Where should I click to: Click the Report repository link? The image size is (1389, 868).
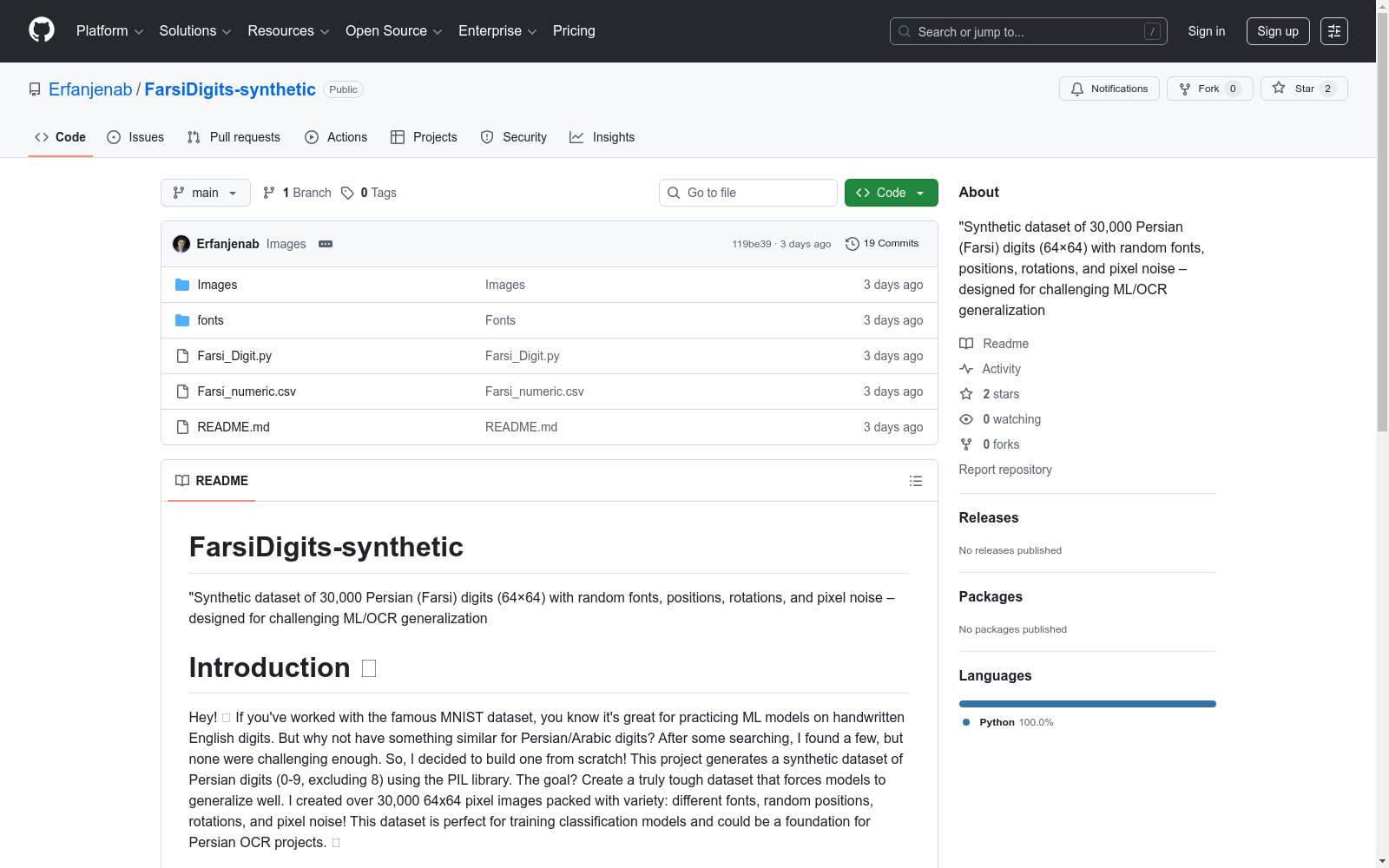(1005, 470)
